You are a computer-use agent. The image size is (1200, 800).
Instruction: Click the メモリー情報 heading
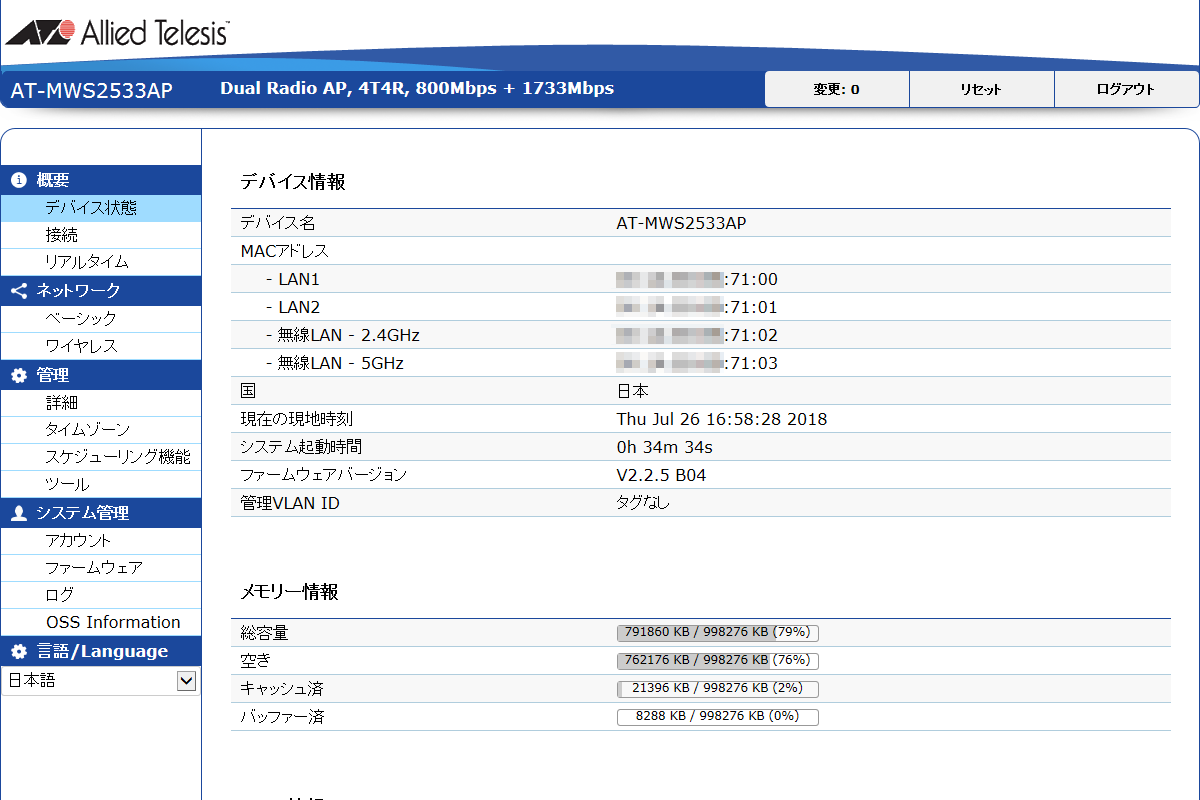[x=290, y=593]
